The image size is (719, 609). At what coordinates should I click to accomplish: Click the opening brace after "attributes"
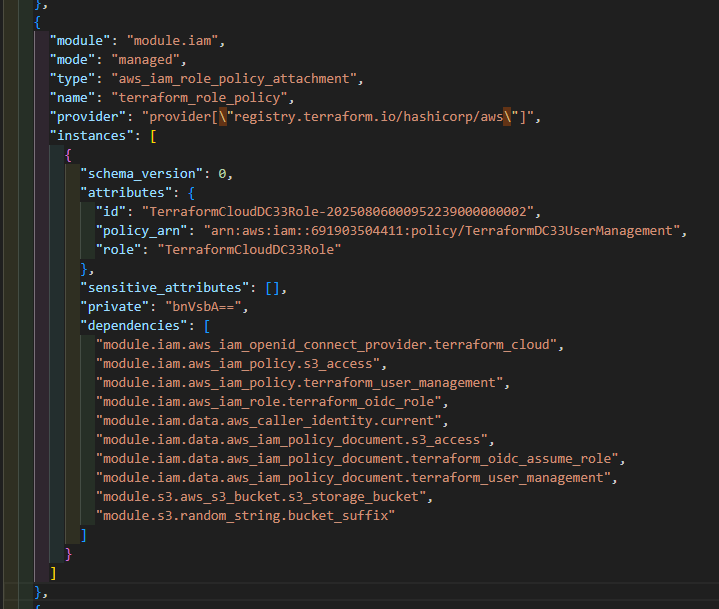click(189, 193)
